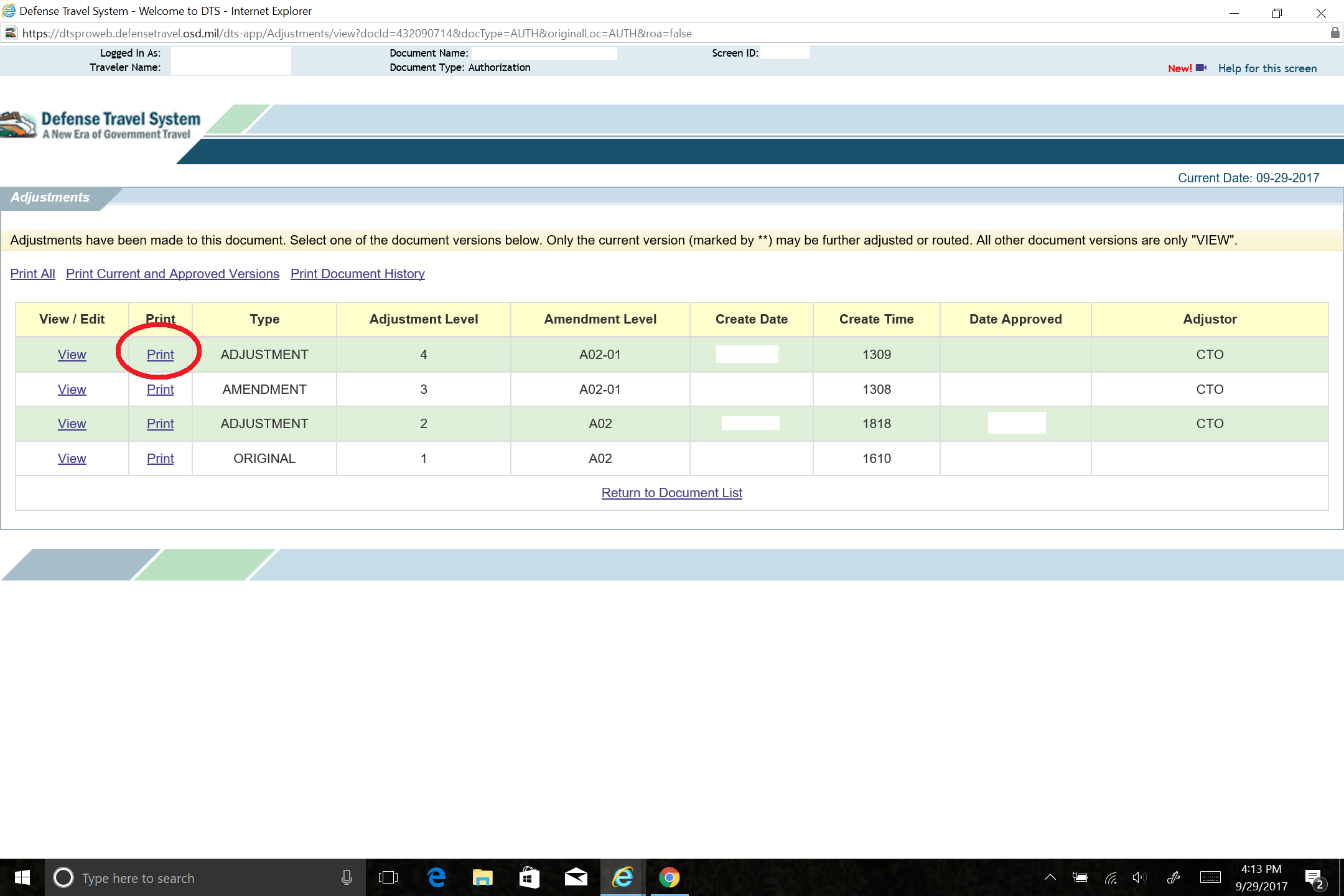
Task: Open the volume speaker tray icon
Action: pyautogui.click(x=1139, y=877)
